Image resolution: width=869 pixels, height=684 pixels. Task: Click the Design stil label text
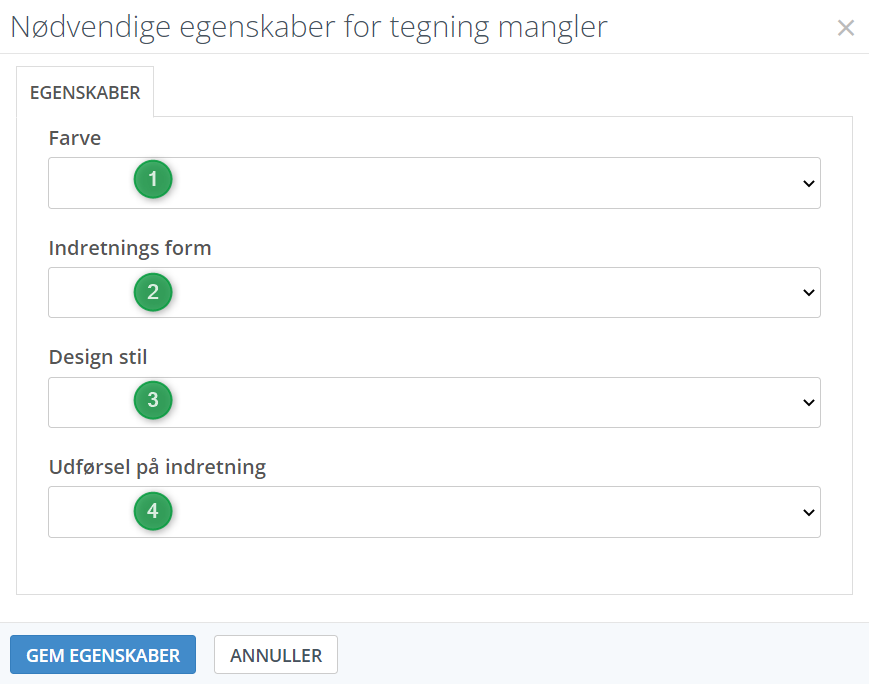point(98,357)
